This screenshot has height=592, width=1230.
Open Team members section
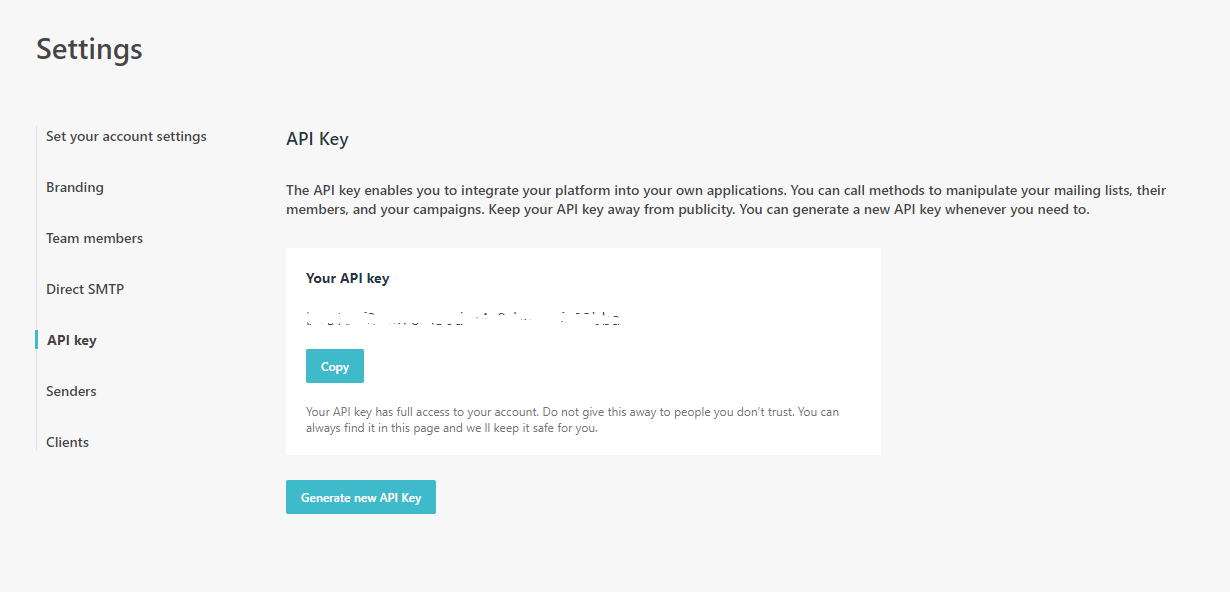[94, 238]
